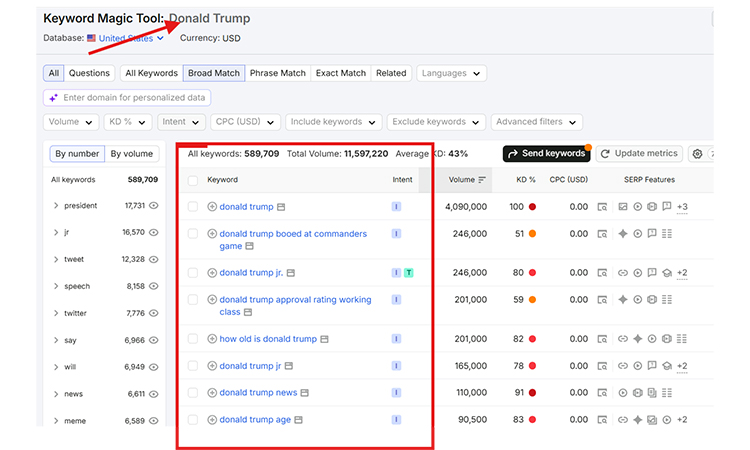Open the 'donald trump age' keyword link
750x450 pixels.
(255, 419)
